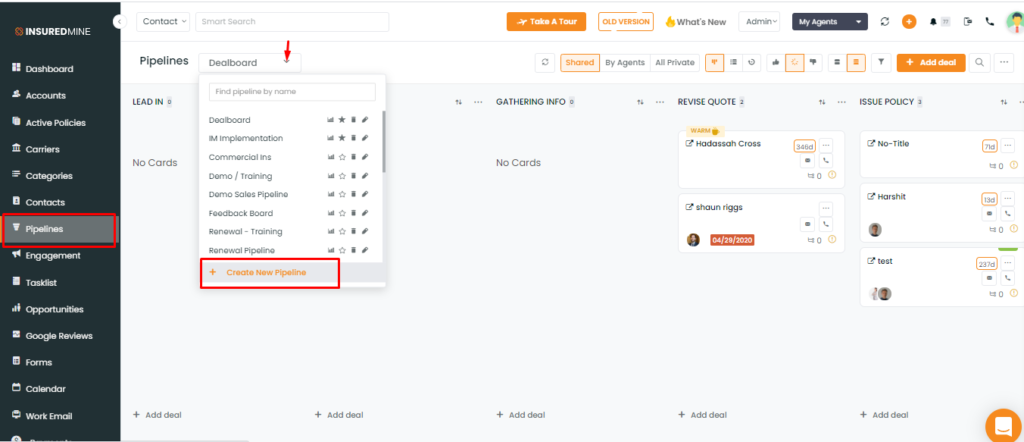Select the Renewal Pipeline entry

click(242, 250)
